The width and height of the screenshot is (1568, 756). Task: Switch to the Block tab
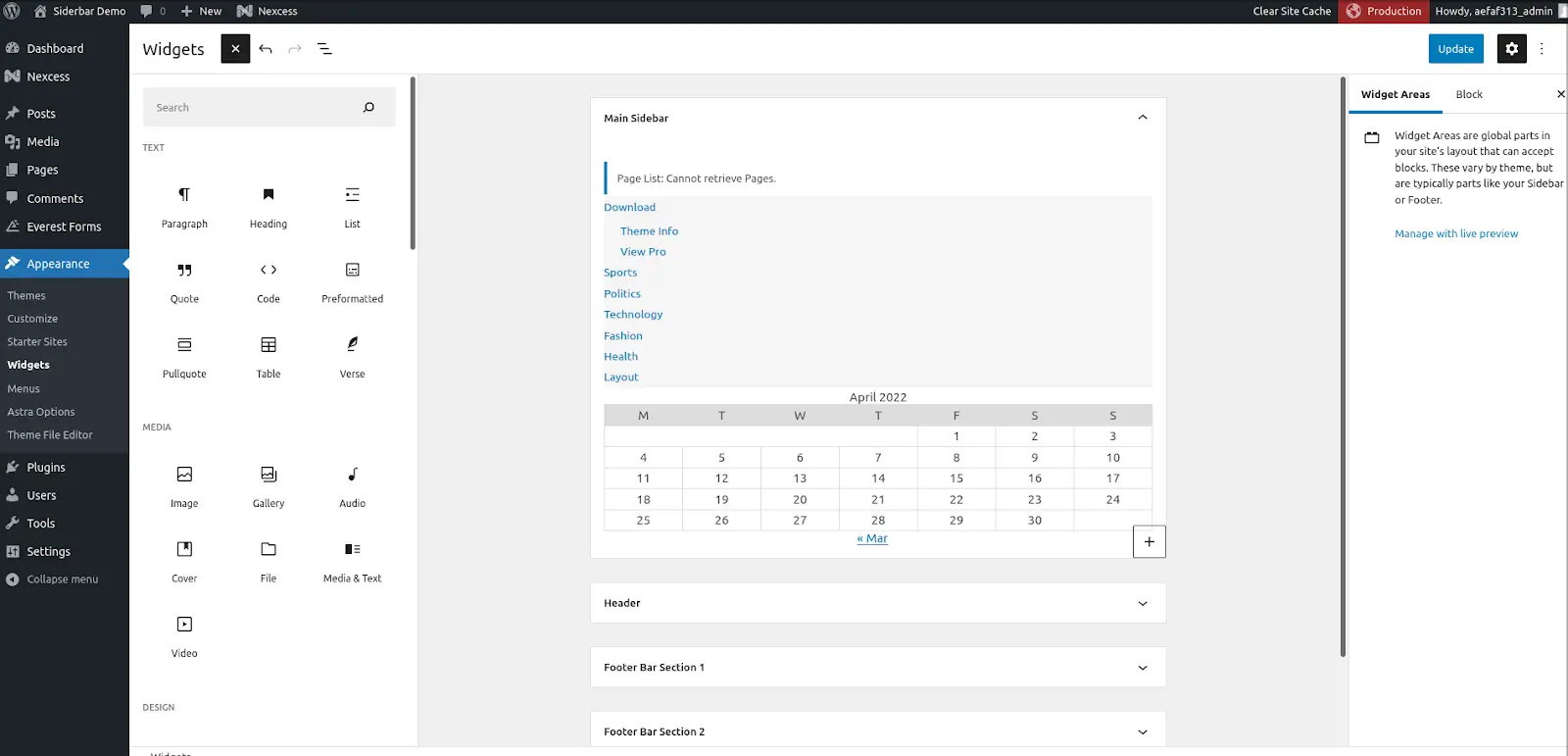tap(1468, 94)
